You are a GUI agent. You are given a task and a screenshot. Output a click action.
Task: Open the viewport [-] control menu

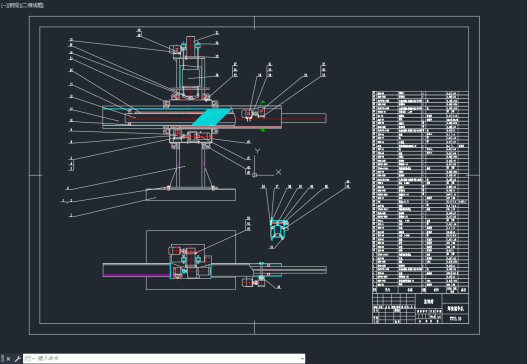point(3,5)
